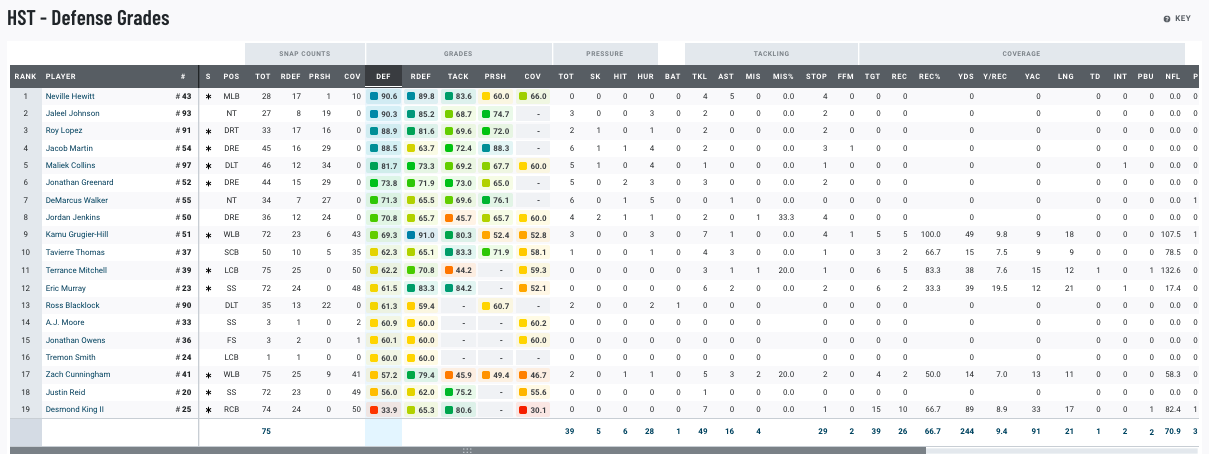Select the COVERAGE group header
This screenshot has height=454, width=1209.
click(1022, 54)
